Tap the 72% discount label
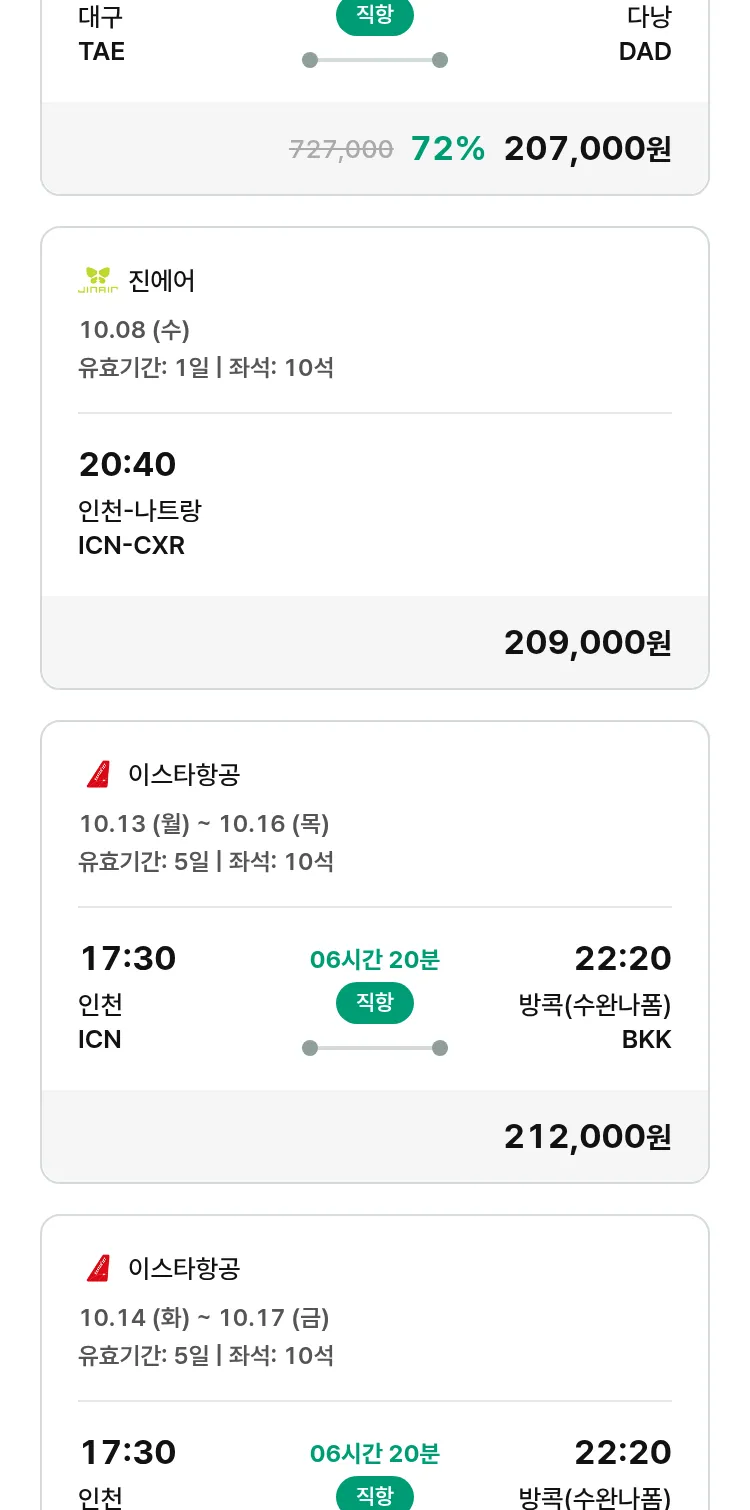This screenshot has width=750, height=1510. pos(448,149)
